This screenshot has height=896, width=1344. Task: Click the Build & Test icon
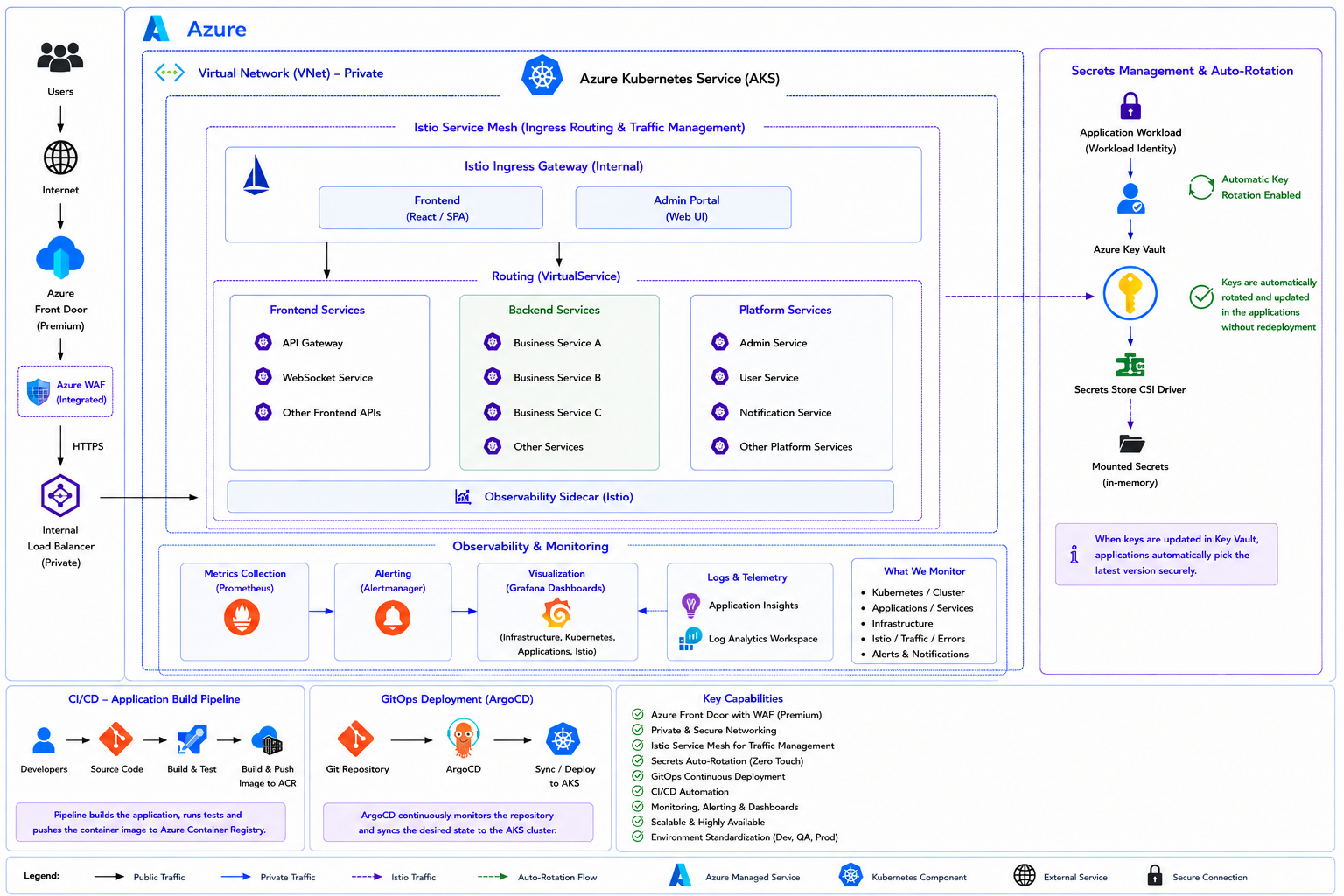192,739
